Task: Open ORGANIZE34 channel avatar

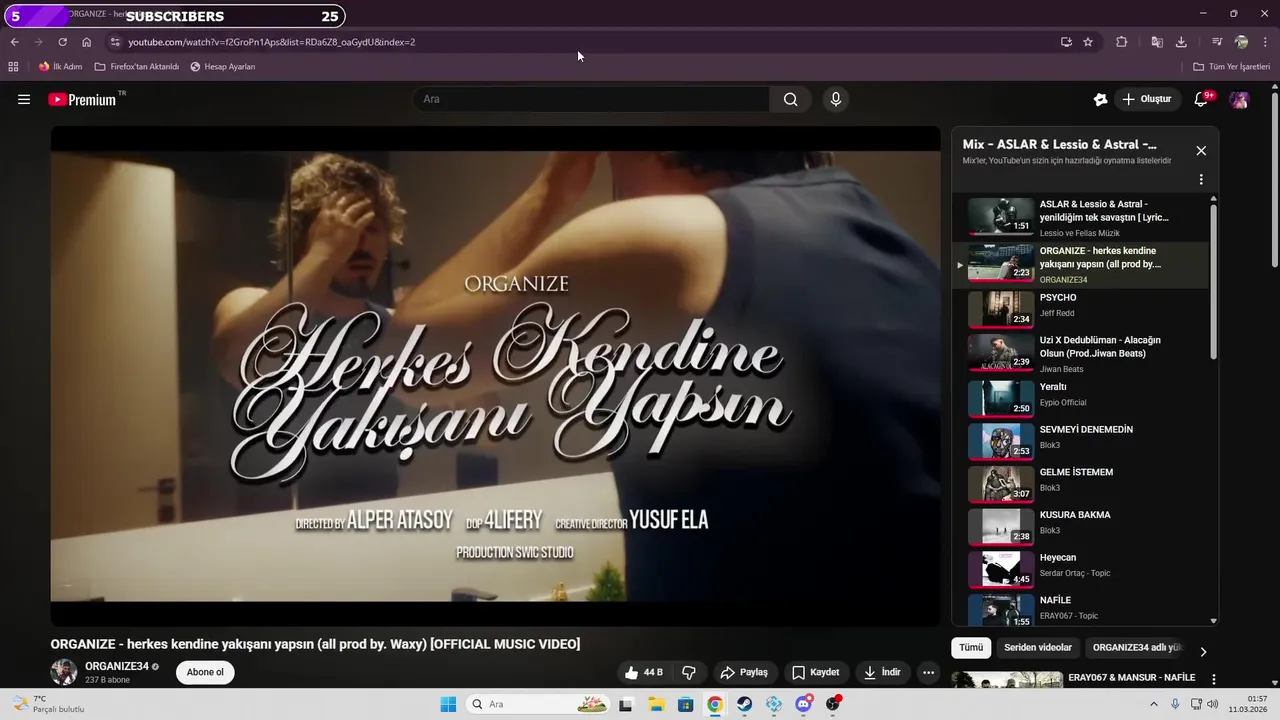Action: coord(64,672)
